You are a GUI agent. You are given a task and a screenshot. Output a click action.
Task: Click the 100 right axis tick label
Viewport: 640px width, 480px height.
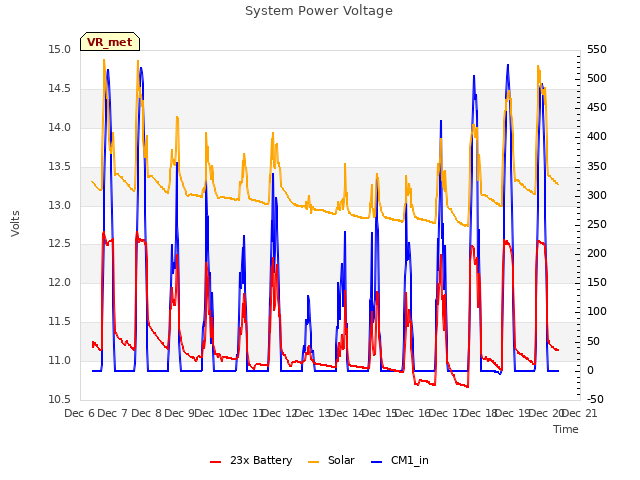597,311
